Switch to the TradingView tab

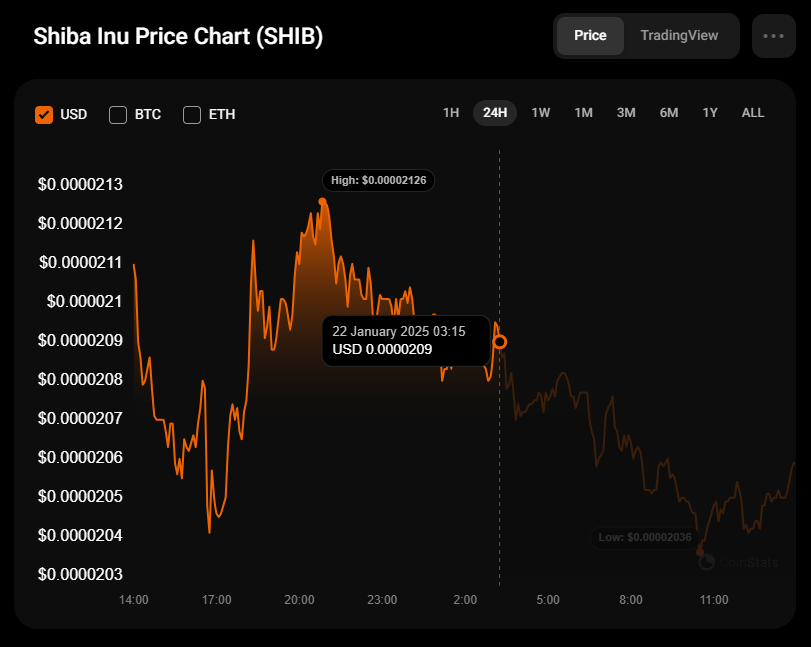coord(679,35)
